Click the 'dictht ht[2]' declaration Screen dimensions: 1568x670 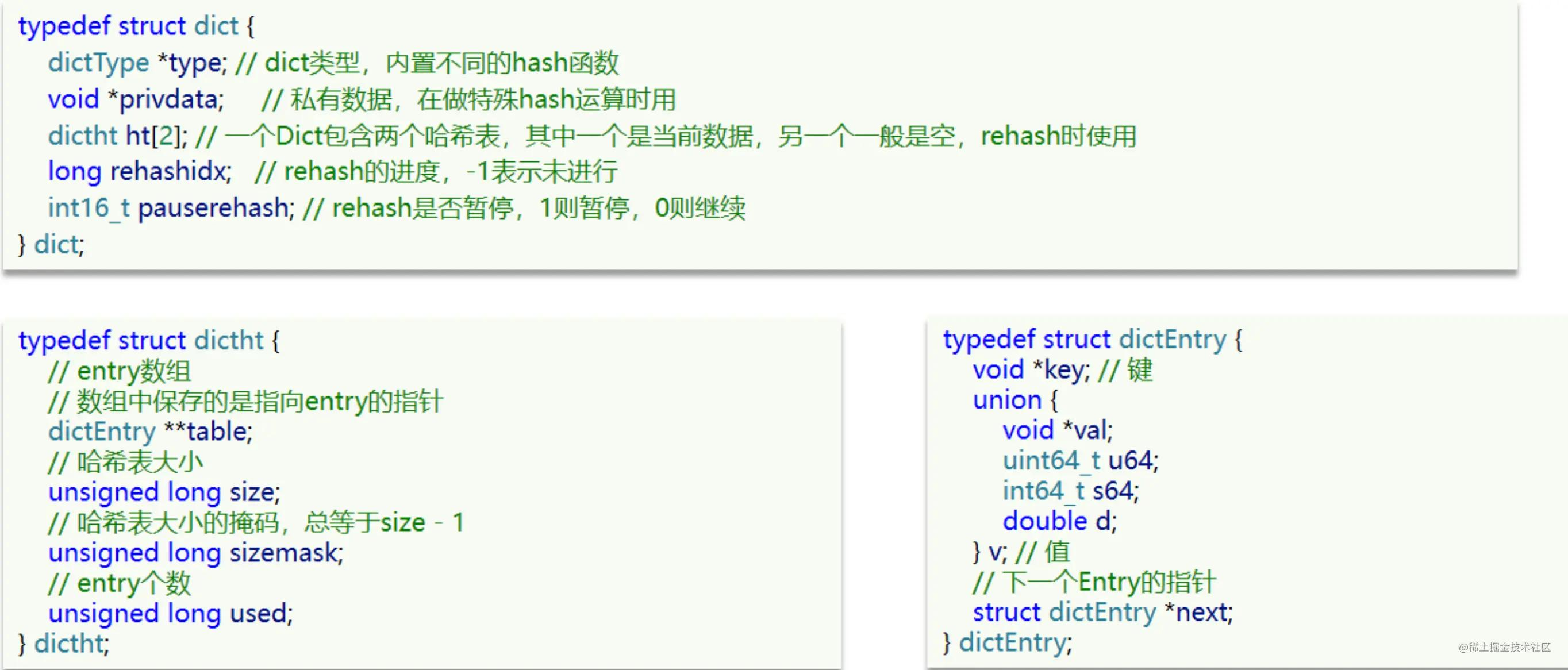[117, 136]
